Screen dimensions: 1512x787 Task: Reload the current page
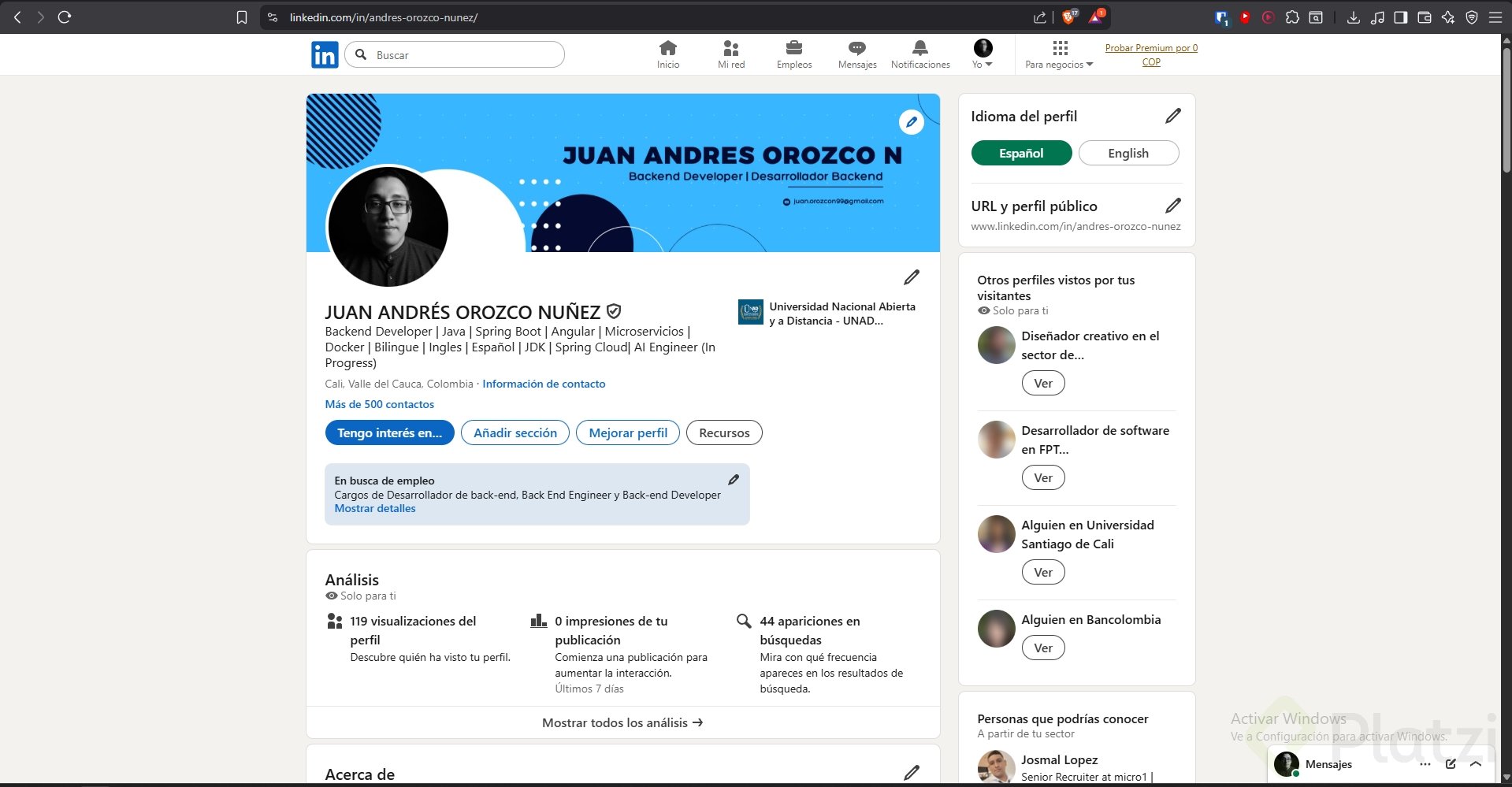[65, 17]
